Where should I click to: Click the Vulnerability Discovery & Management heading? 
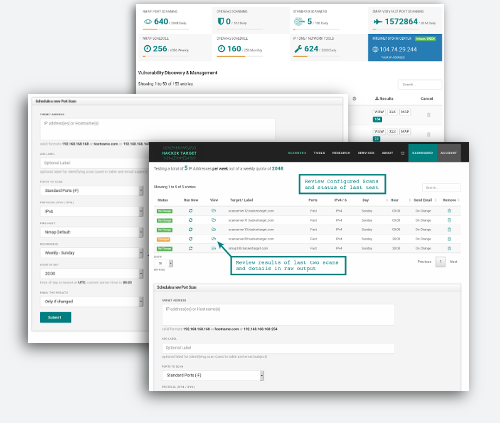click(x=178, y=73)
